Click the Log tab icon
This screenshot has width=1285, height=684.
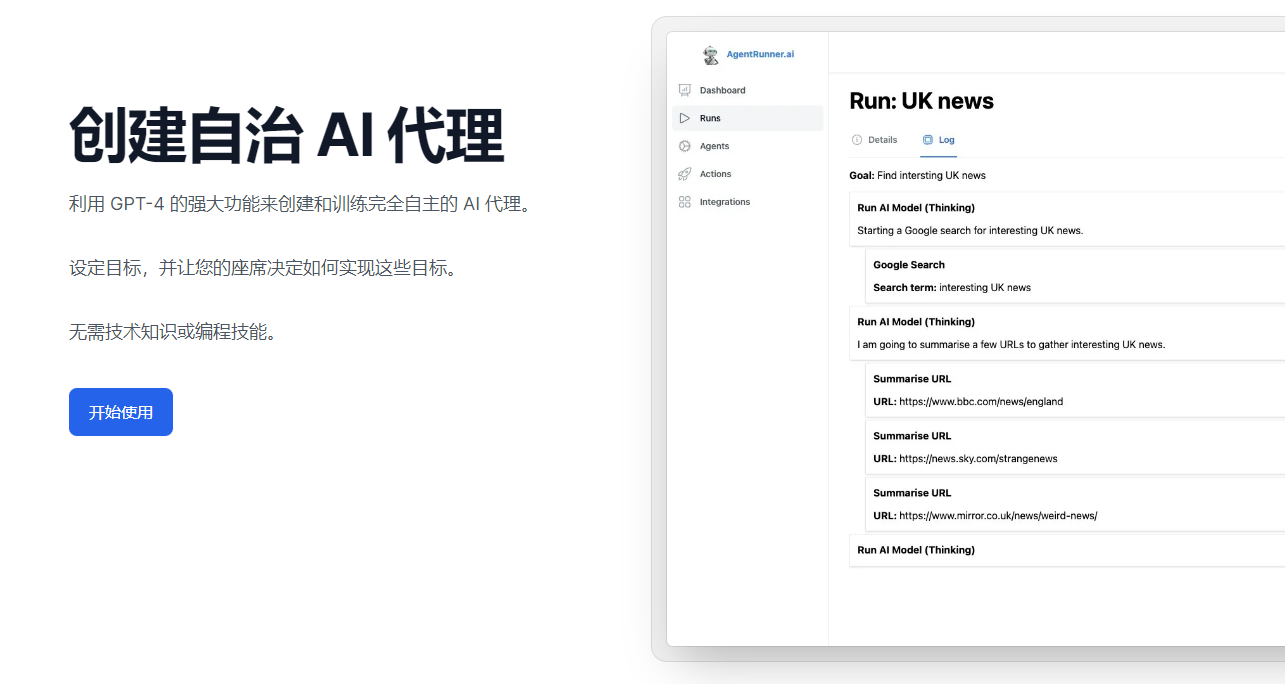click(928, 140)
